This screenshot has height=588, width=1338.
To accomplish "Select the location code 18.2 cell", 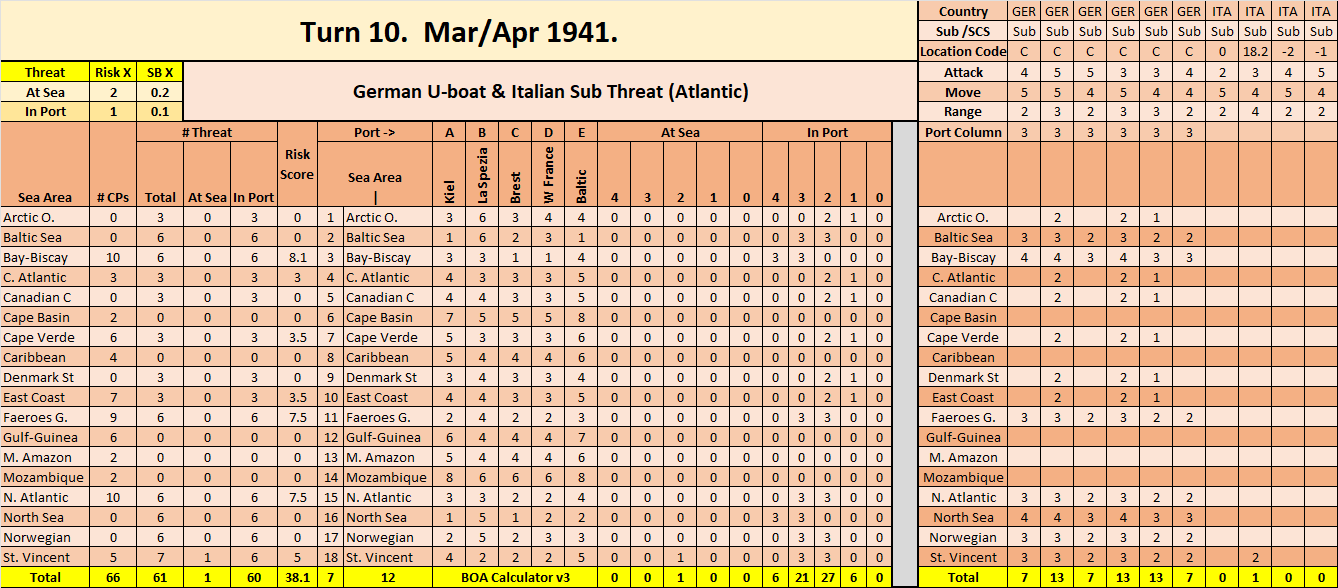I will click(x=1255, y=52).
